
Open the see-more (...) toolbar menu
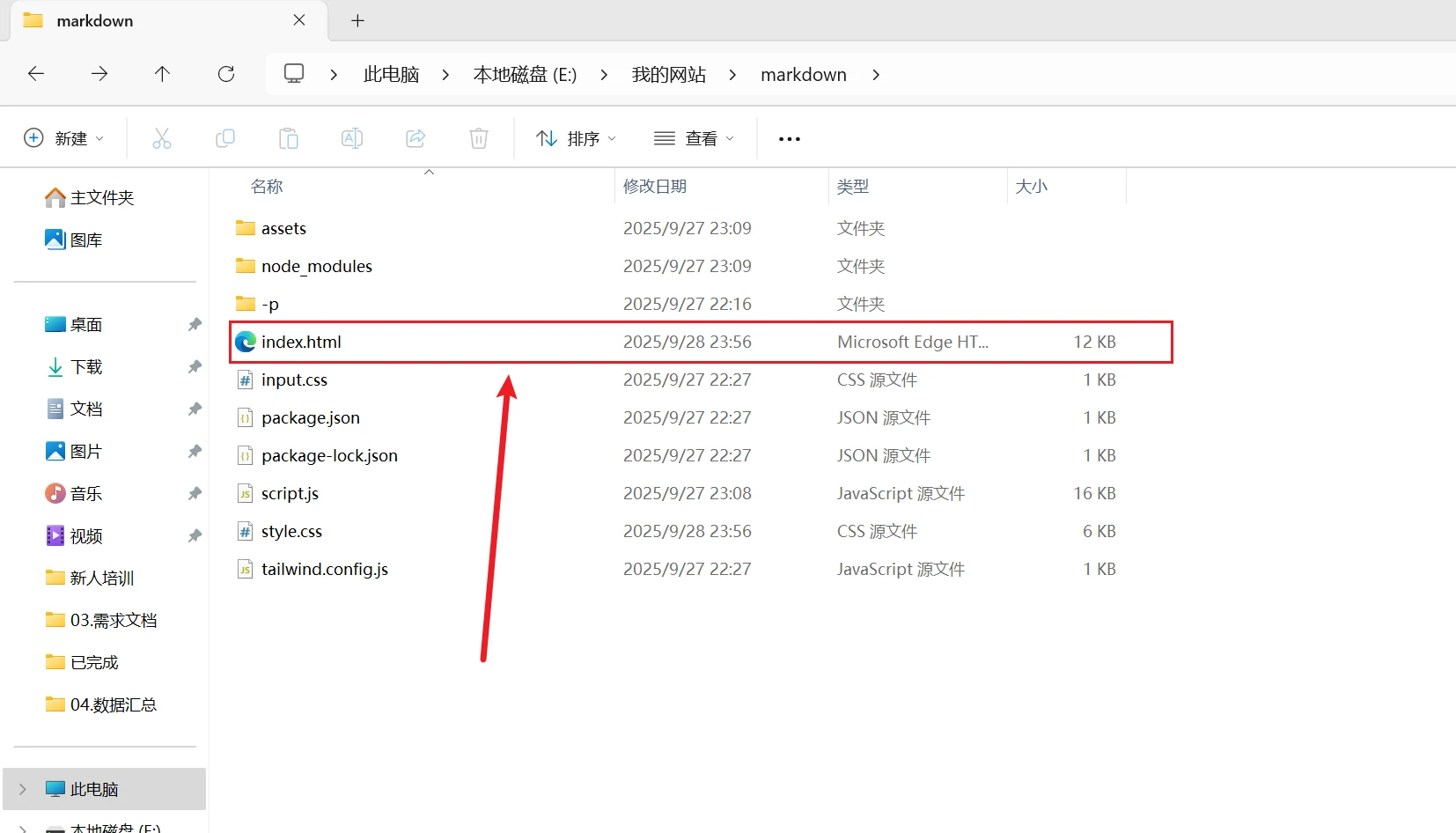(x=788, y=138)
